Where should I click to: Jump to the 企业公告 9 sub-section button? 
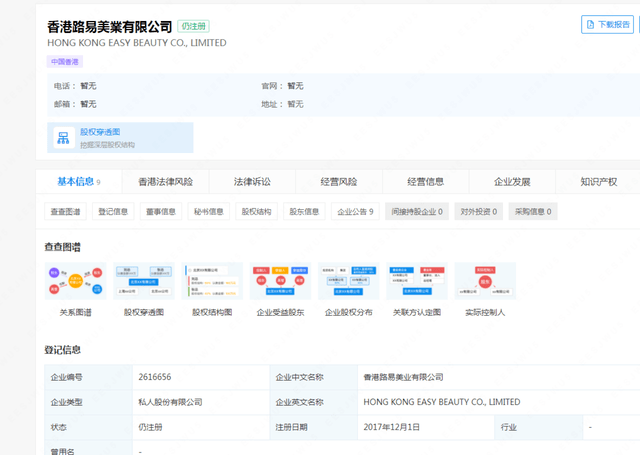coord(355,211)
